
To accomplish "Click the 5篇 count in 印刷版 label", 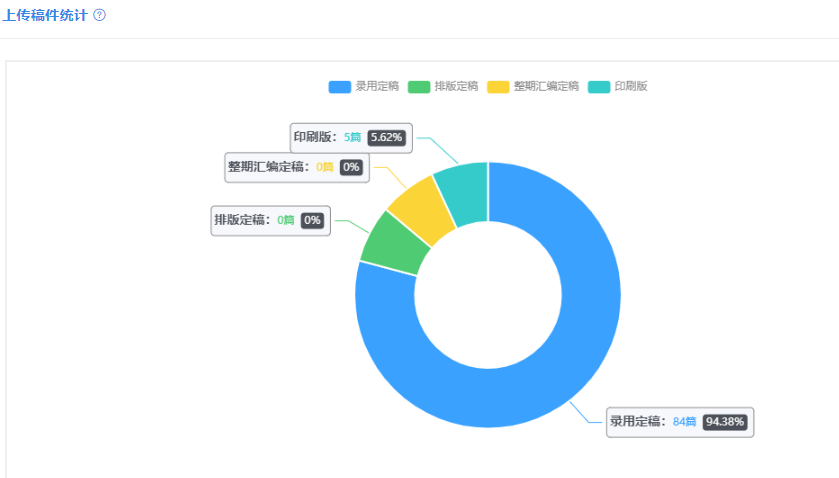I will click(352, 138).
